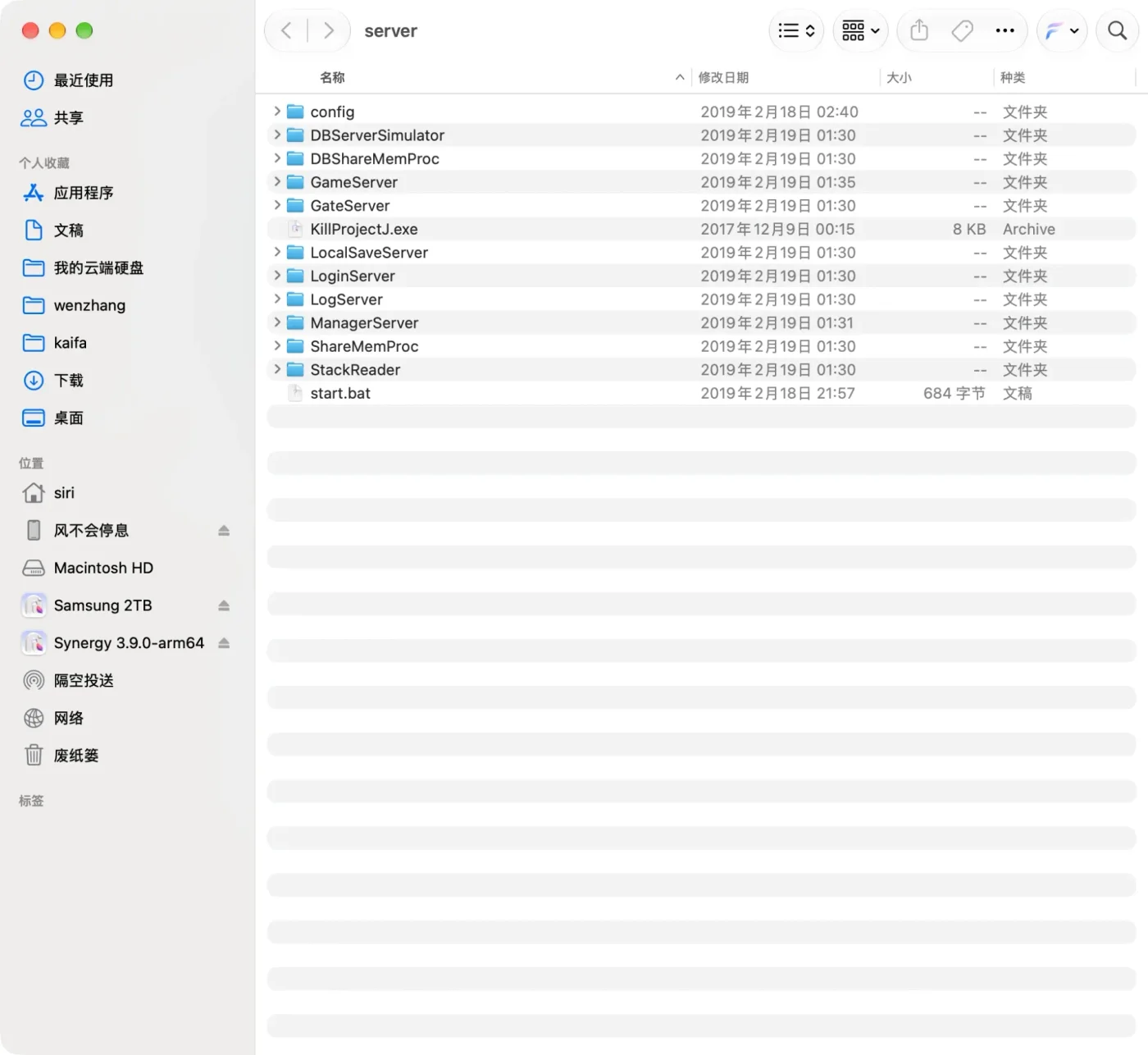The width and height of the screenshot is (1148, 1055).
Task: Expand the ManagerServer folder
Action: (x=277, y=322)
